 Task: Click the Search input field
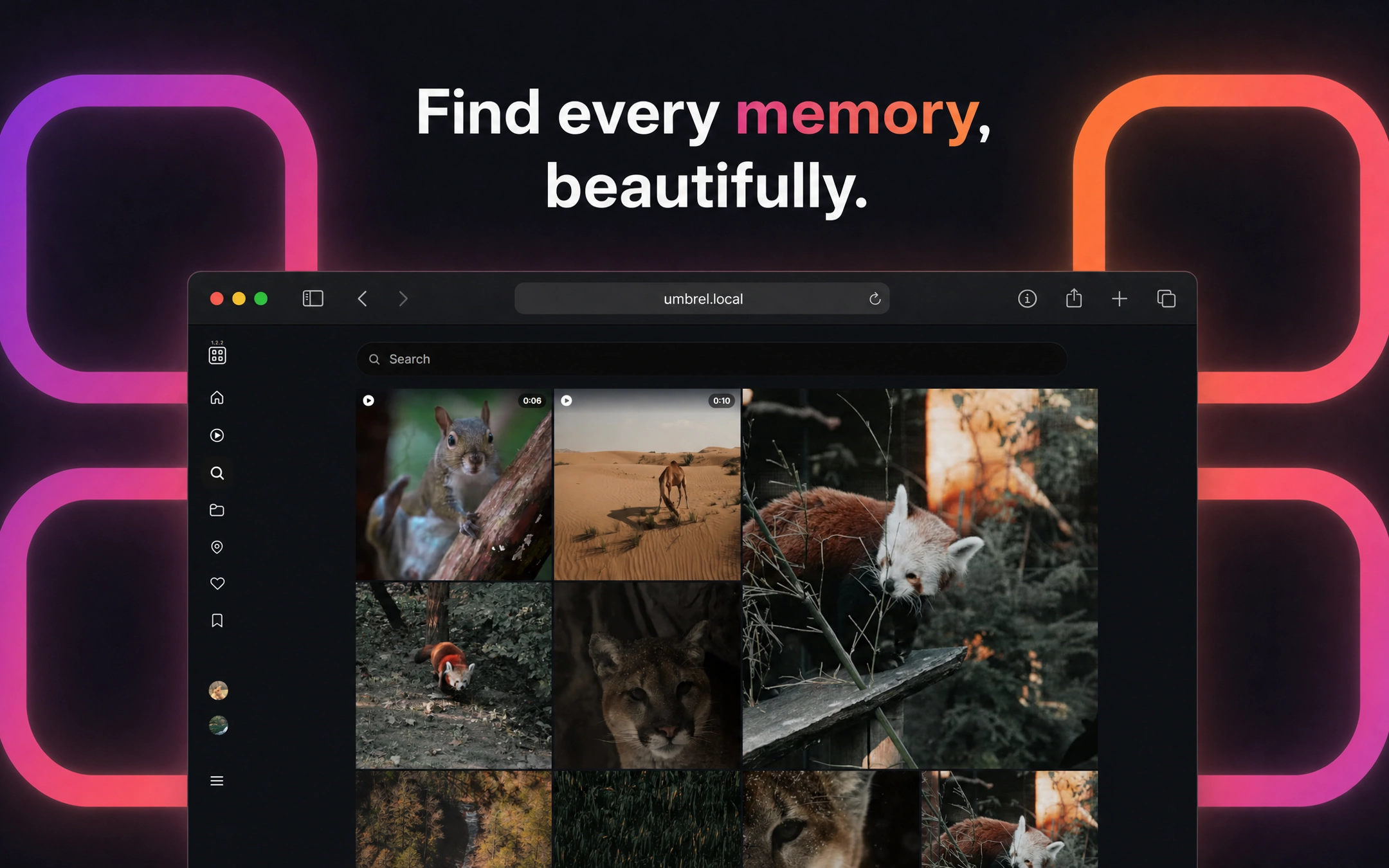click(x=712, y=359)
